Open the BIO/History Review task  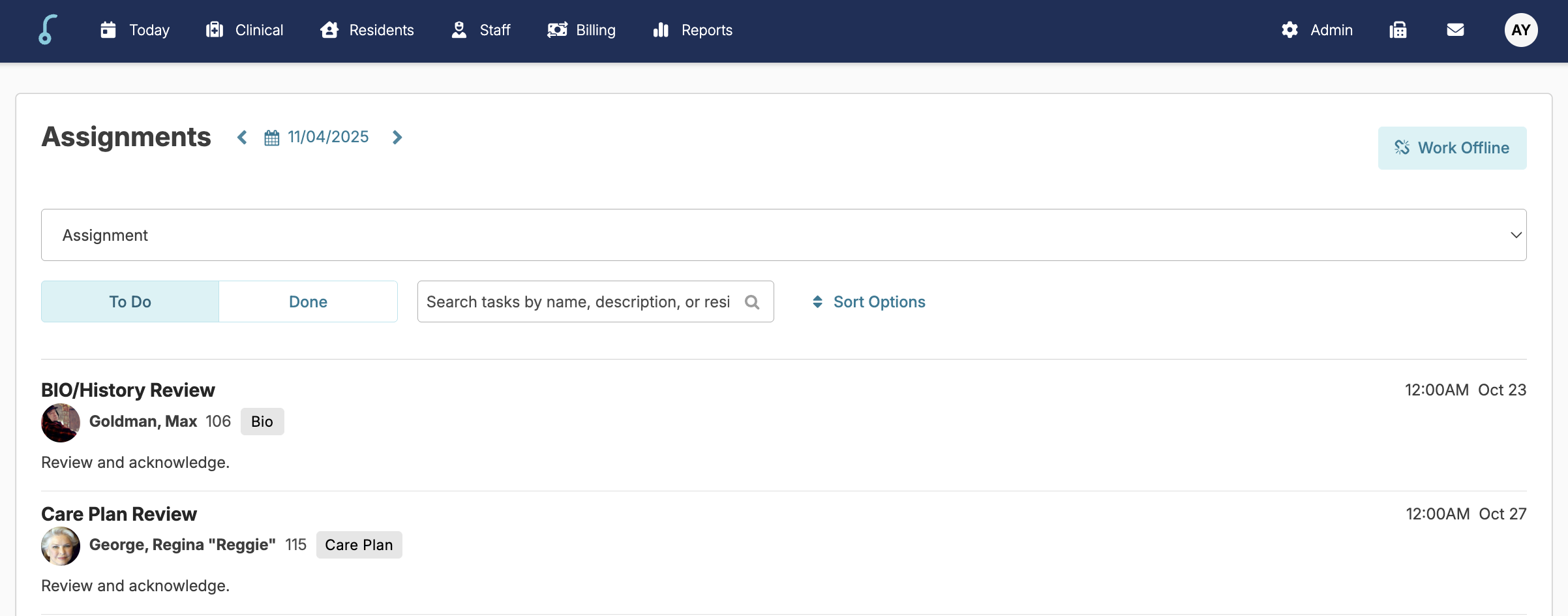click(x=128, y=390)
